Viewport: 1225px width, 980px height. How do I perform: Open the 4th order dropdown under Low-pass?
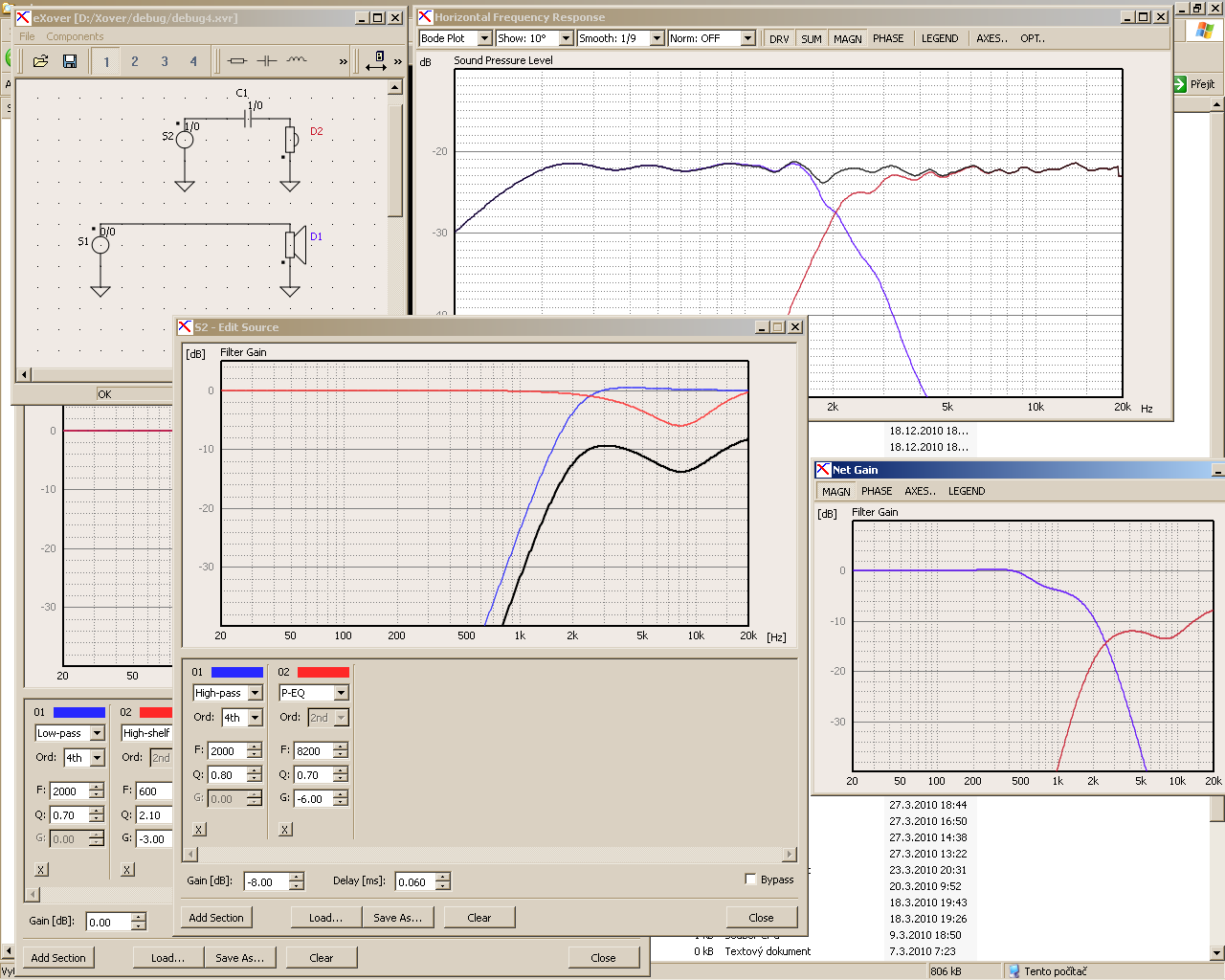[84, 758]
